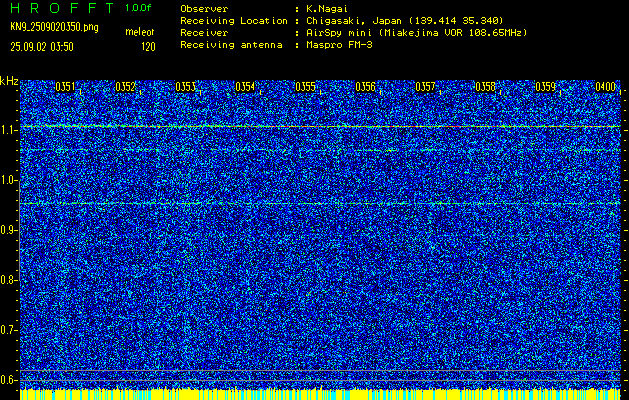Click the 0355 time marker
629x400 pixels.
(x=305, y=87)
